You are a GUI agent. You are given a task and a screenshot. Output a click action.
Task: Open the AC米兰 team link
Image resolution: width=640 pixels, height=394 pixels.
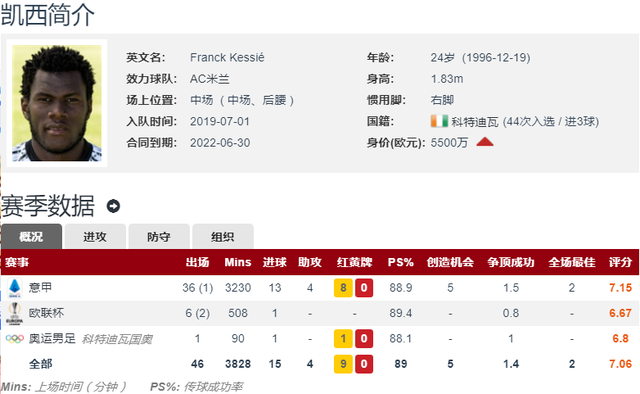click(210, 79)
